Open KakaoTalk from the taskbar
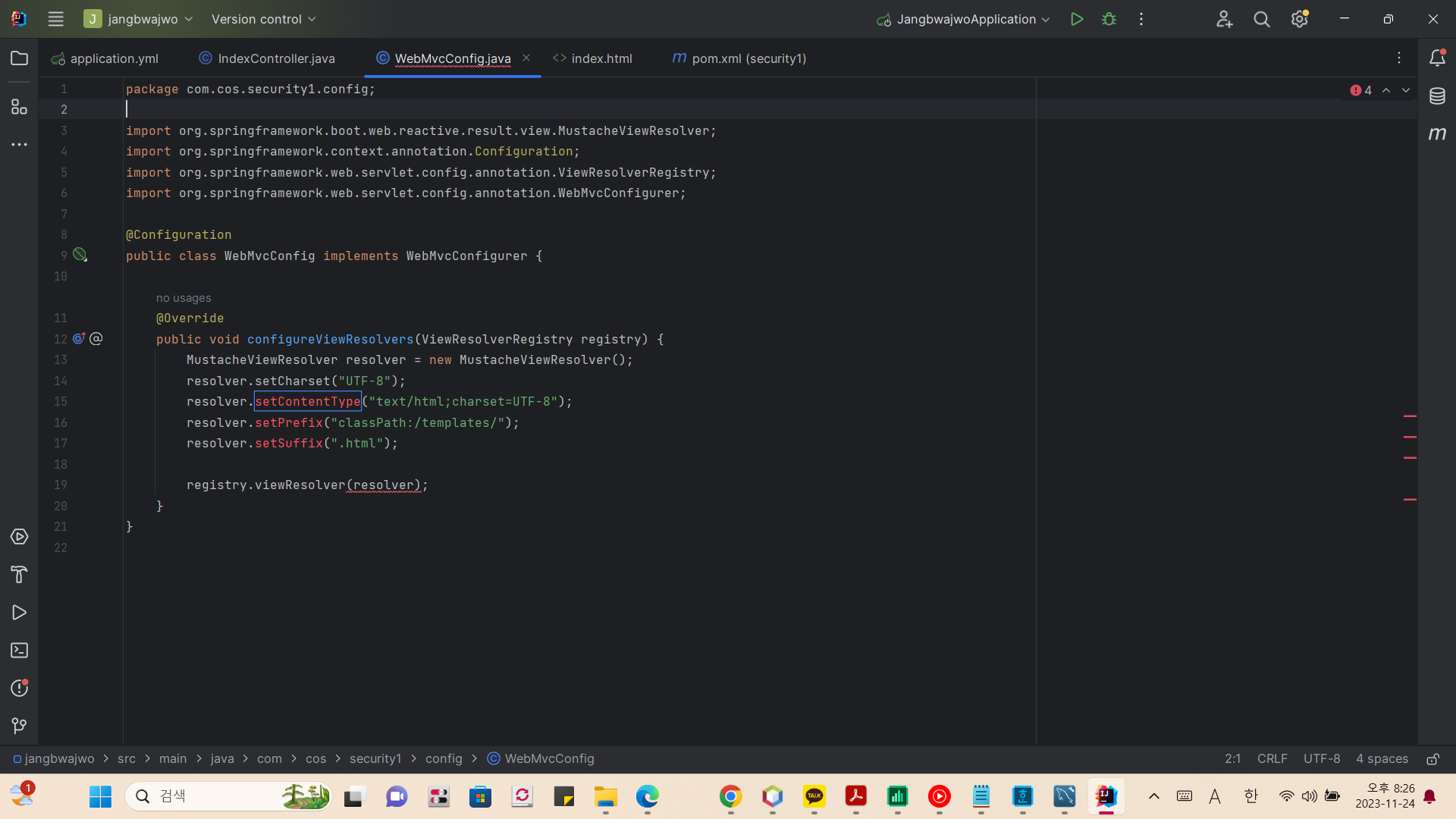This screenshot has height=819, width=1456. (814, 796)
